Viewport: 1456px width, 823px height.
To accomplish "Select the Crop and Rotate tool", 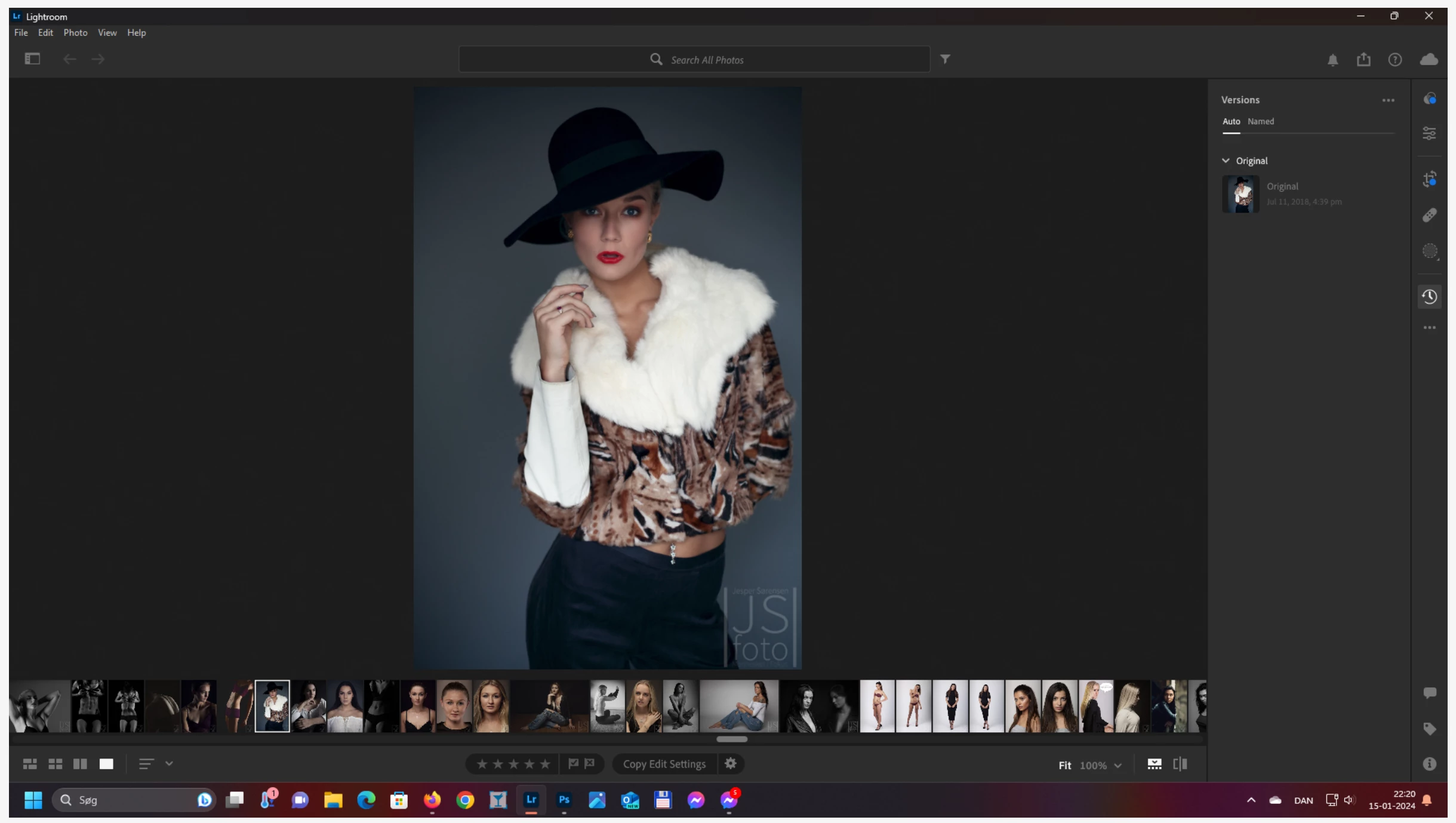I will [x=1429, y=179].
